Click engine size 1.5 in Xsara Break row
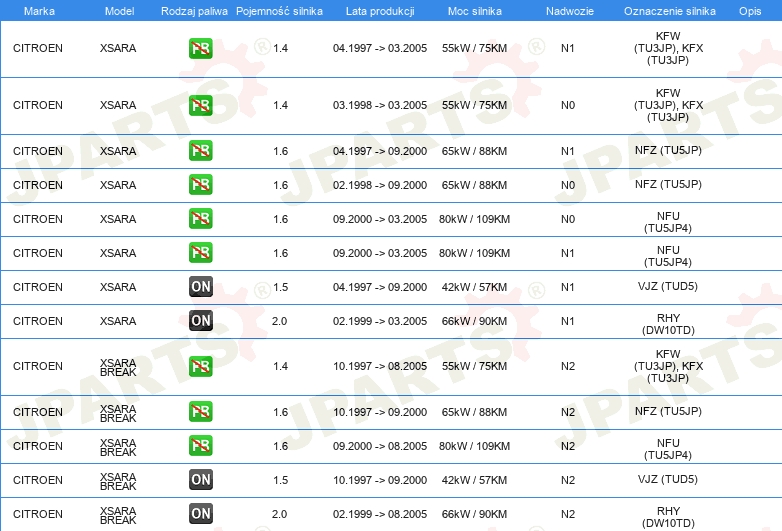 (x=280, y=480)
